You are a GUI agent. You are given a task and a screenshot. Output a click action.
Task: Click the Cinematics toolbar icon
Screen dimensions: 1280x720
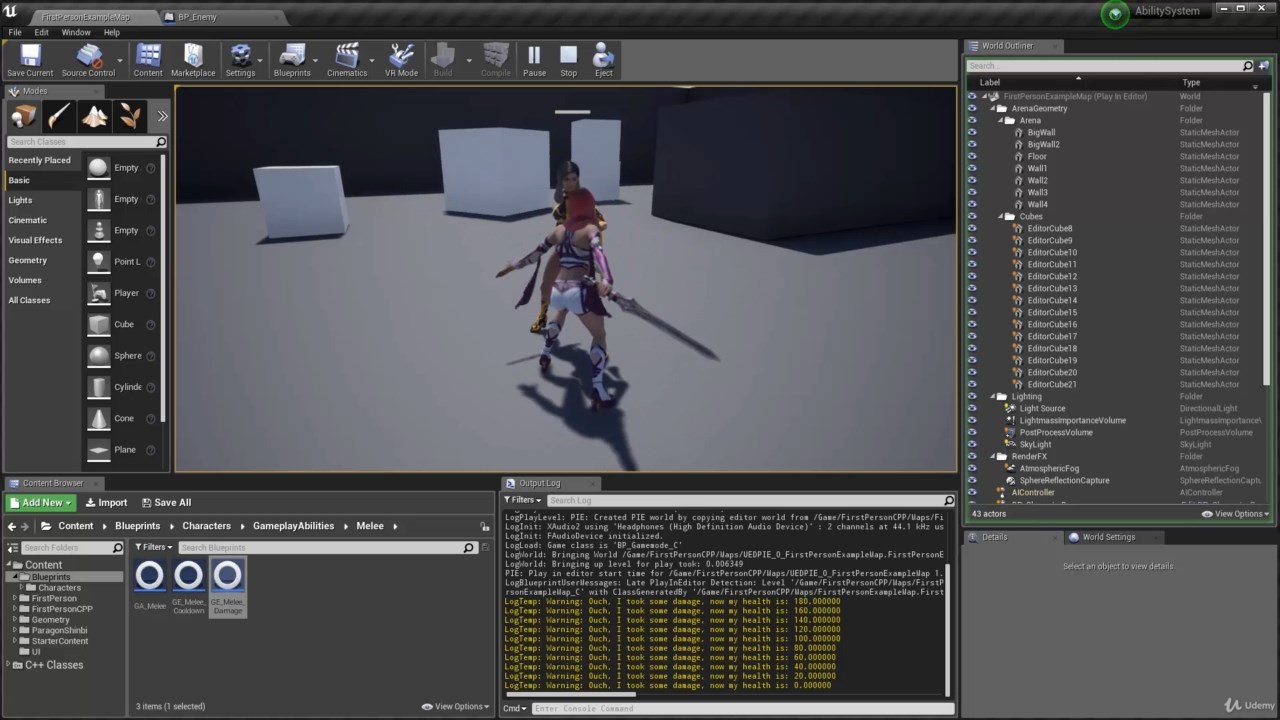[x=347, y=60]
